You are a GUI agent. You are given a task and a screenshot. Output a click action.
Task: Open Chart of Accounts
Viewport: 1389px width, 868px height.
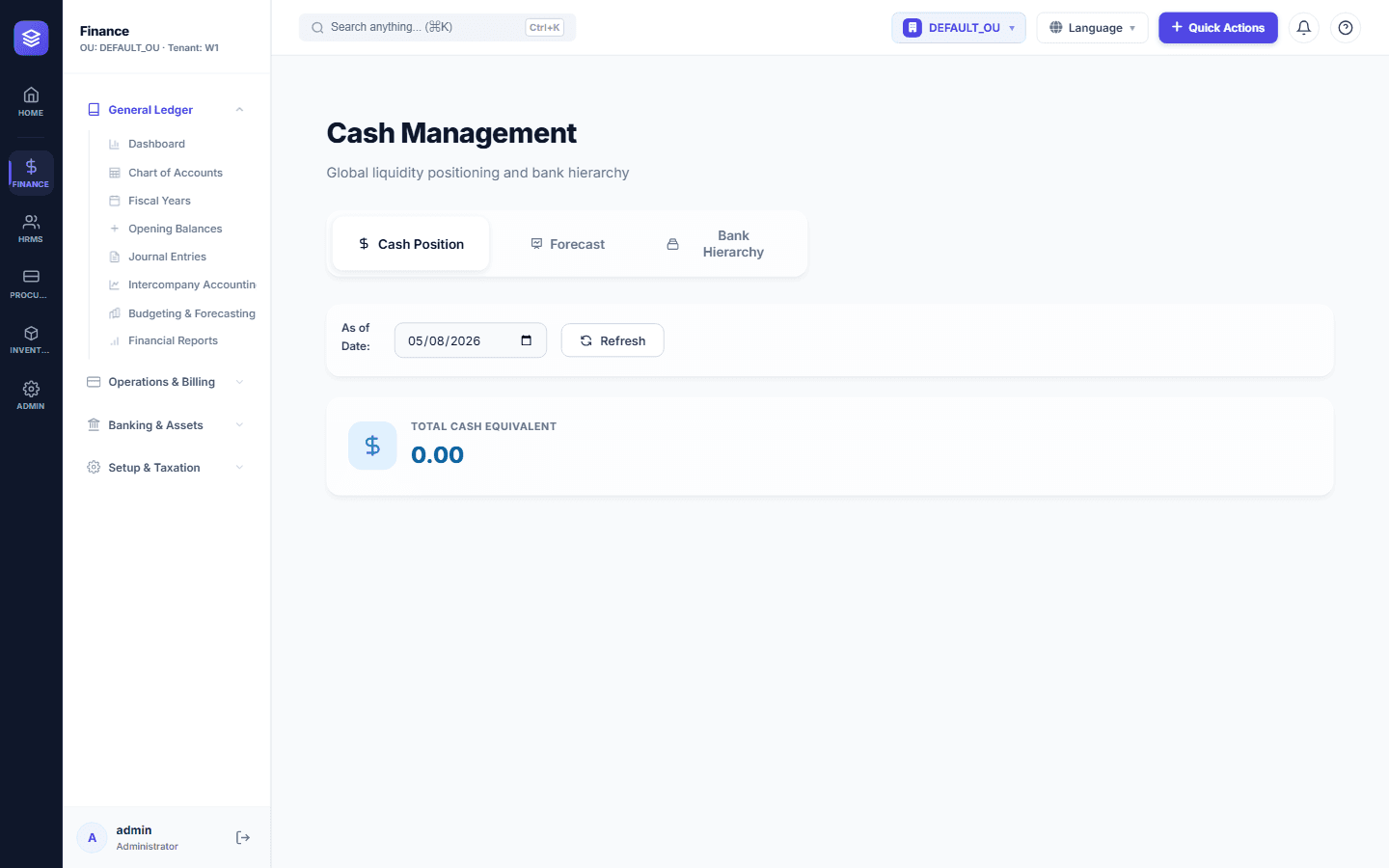[176, 173]
